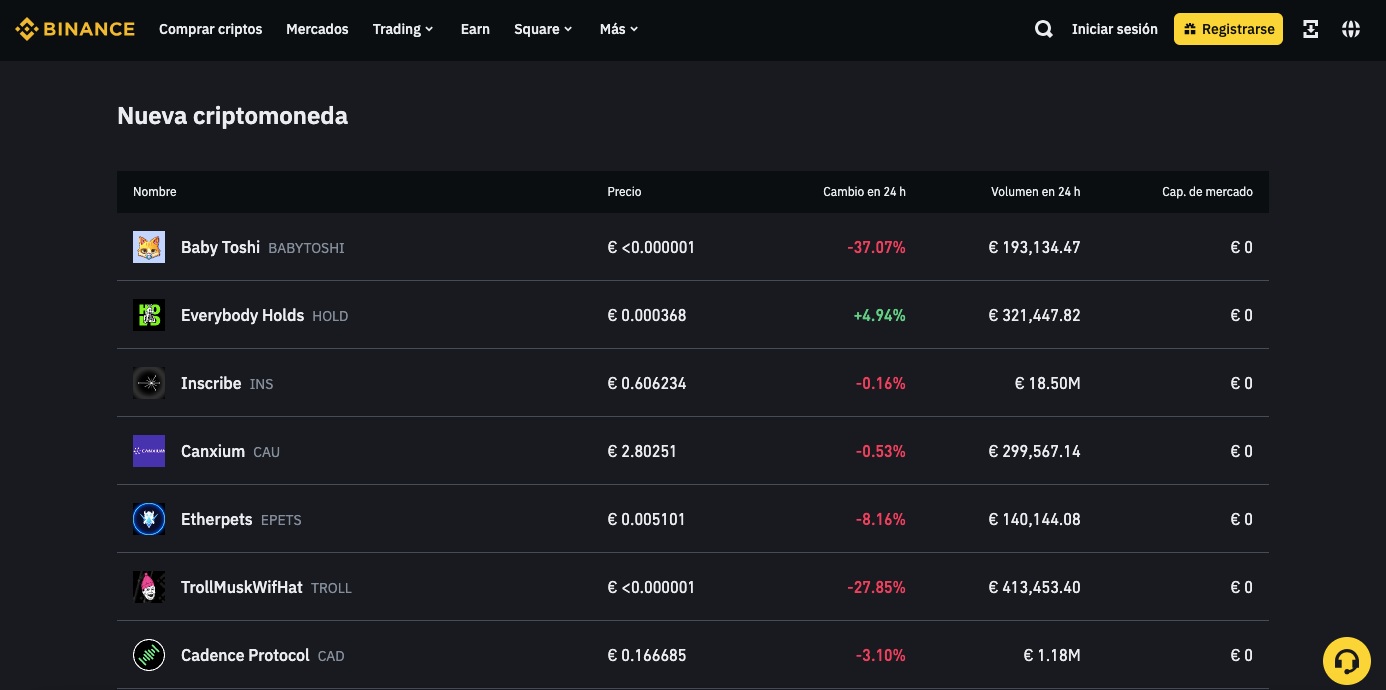Open Etherpets coin name

click(x=216, y=519)
